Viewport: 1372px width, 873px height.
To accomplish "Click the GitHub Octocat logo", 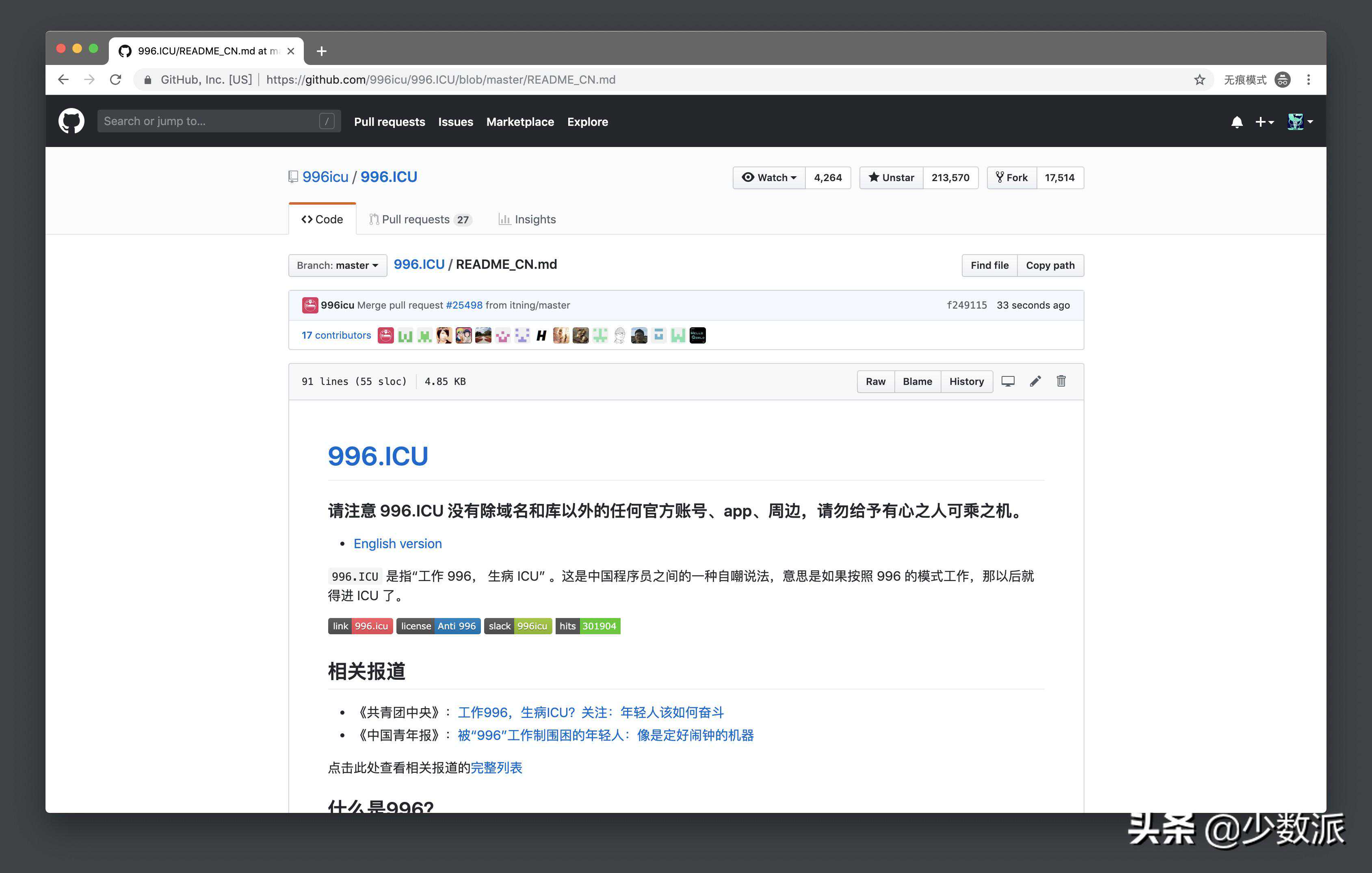I will point(71,121).
